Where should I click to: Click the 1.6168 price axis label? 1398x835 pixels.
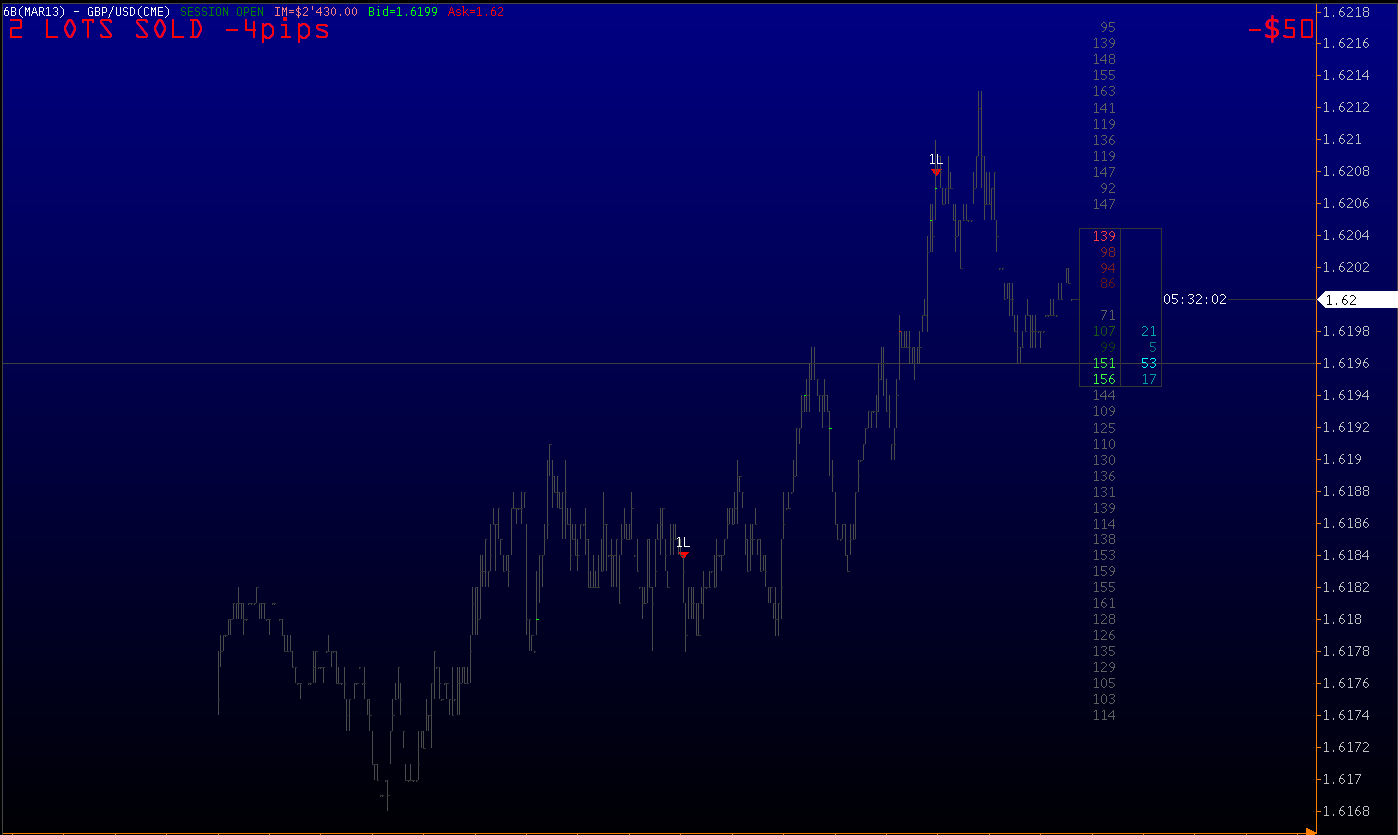(1345, 812)
